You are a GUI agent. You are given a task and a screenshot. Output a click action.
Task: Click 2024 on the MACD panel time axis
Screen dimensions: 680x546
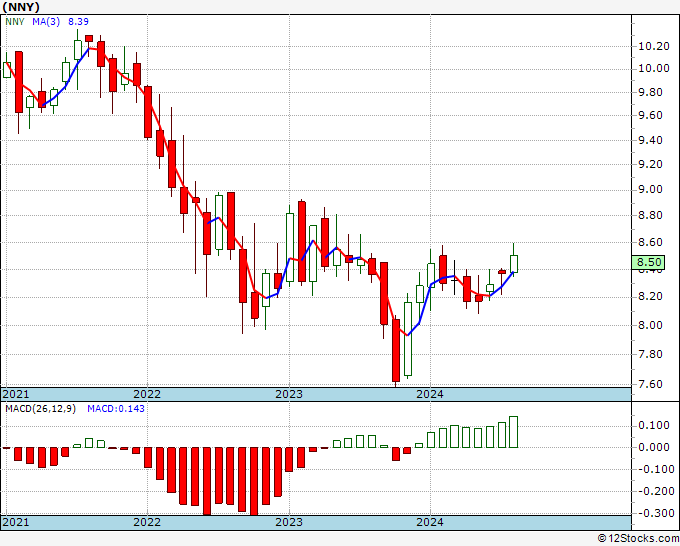pyautogui.click(x=430, y=522)
